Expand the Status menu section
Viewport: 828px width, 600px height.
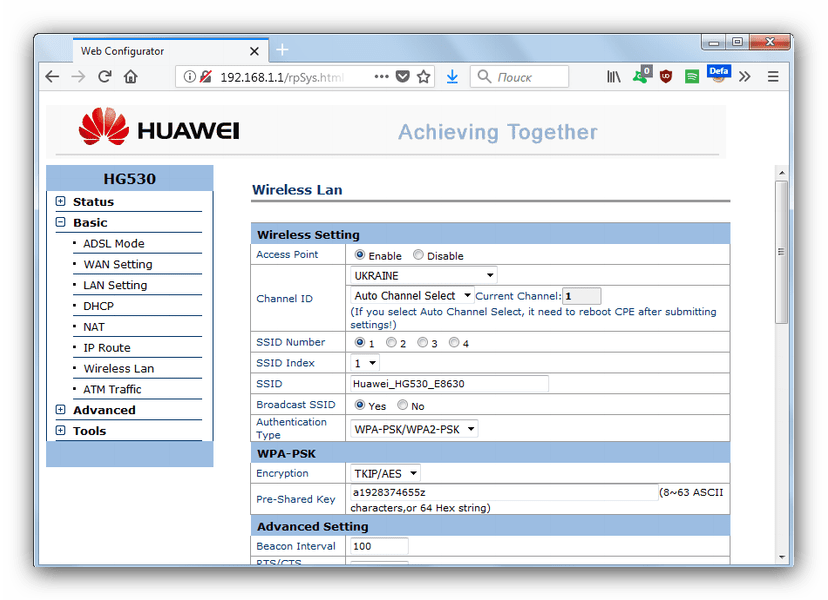tap(61, 201)
